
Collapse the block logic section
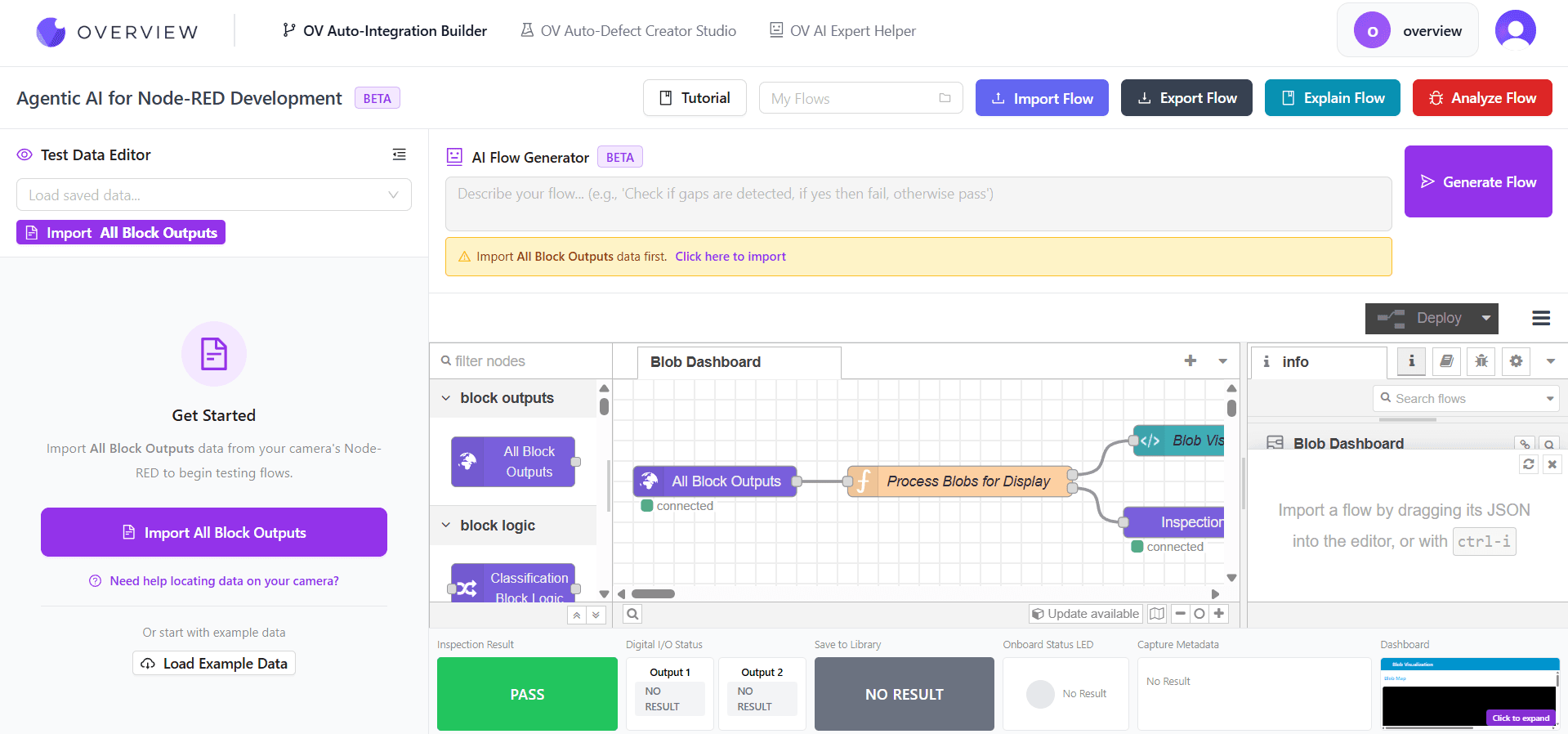[x=445, y=526]
